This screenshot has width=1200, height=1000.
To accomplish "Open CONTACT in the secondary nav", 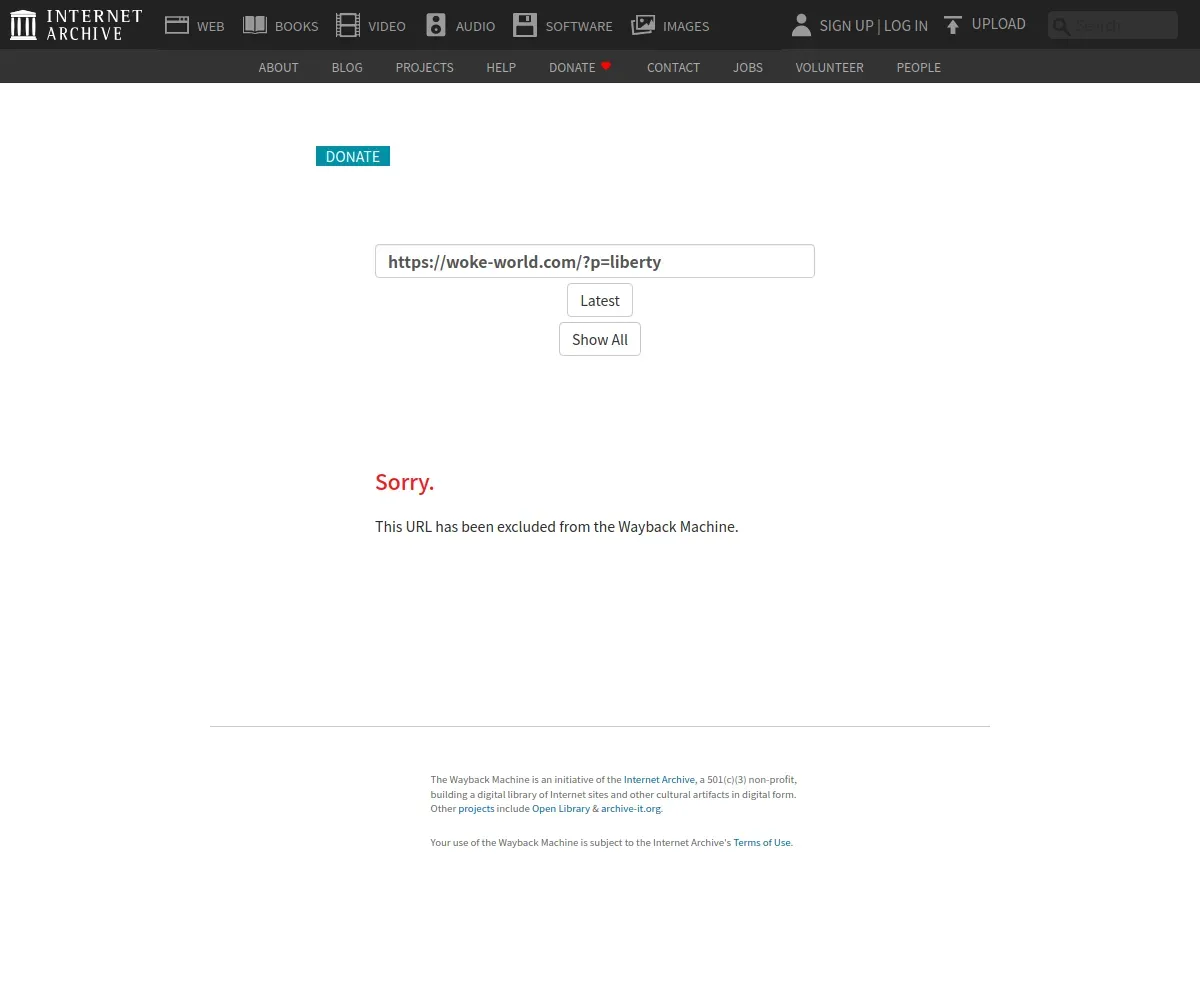I will click(673, 67).
